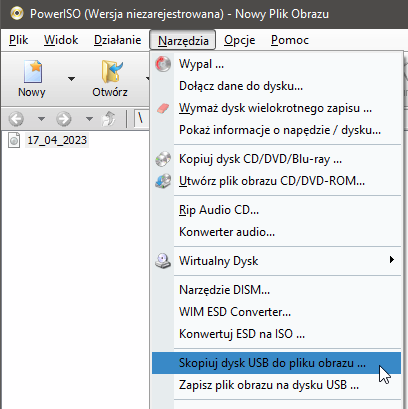Open the back-history dropdown arrow
The height and width of the screenshot is (409, 408).
tap(41, 118)
